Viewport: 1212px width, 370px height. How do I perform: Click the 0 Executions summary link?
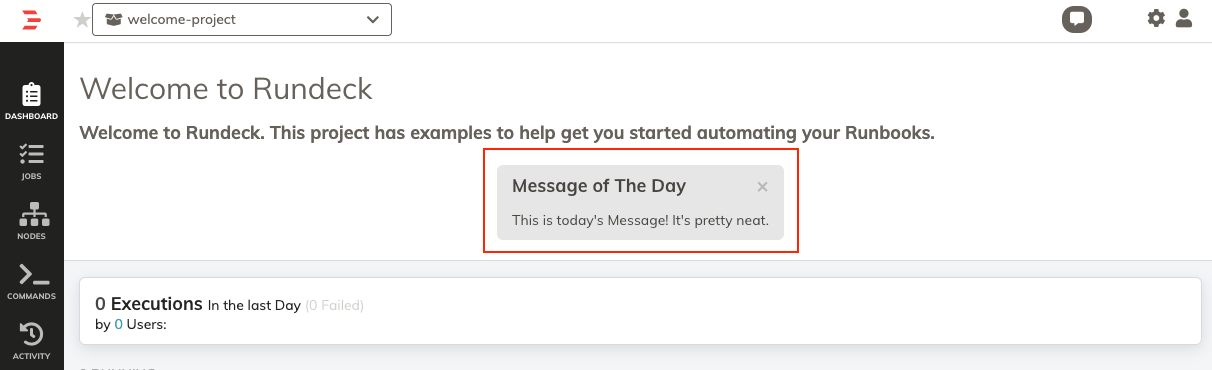[x=149, y=303]
